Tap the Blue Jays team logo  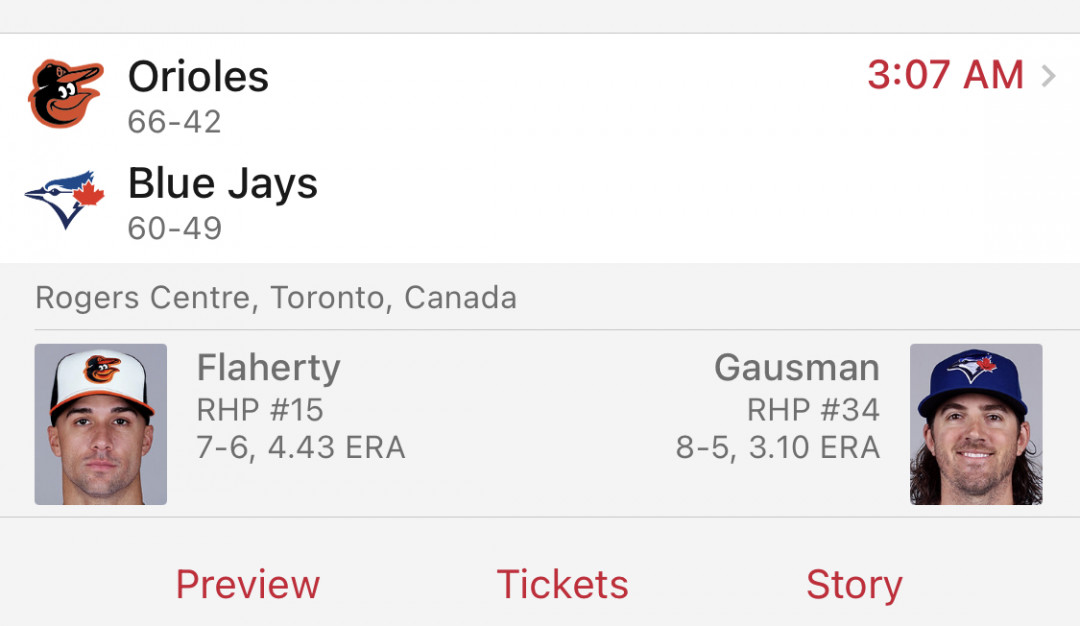click(64, 200)
